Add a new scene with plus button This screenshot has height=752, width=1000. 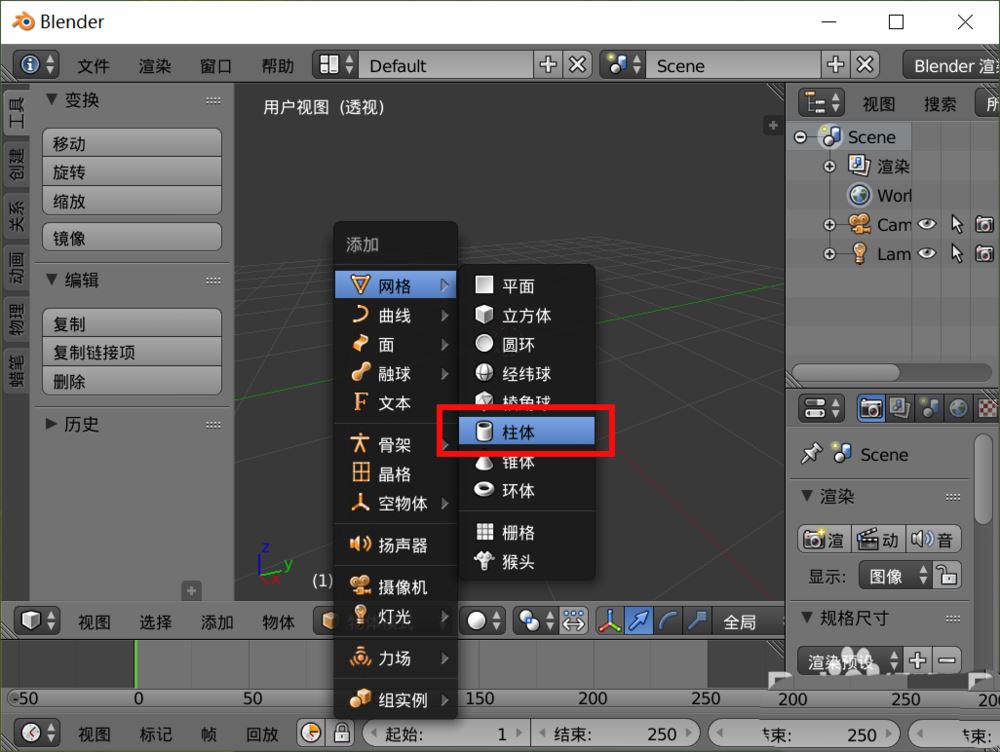click(836, 65)
